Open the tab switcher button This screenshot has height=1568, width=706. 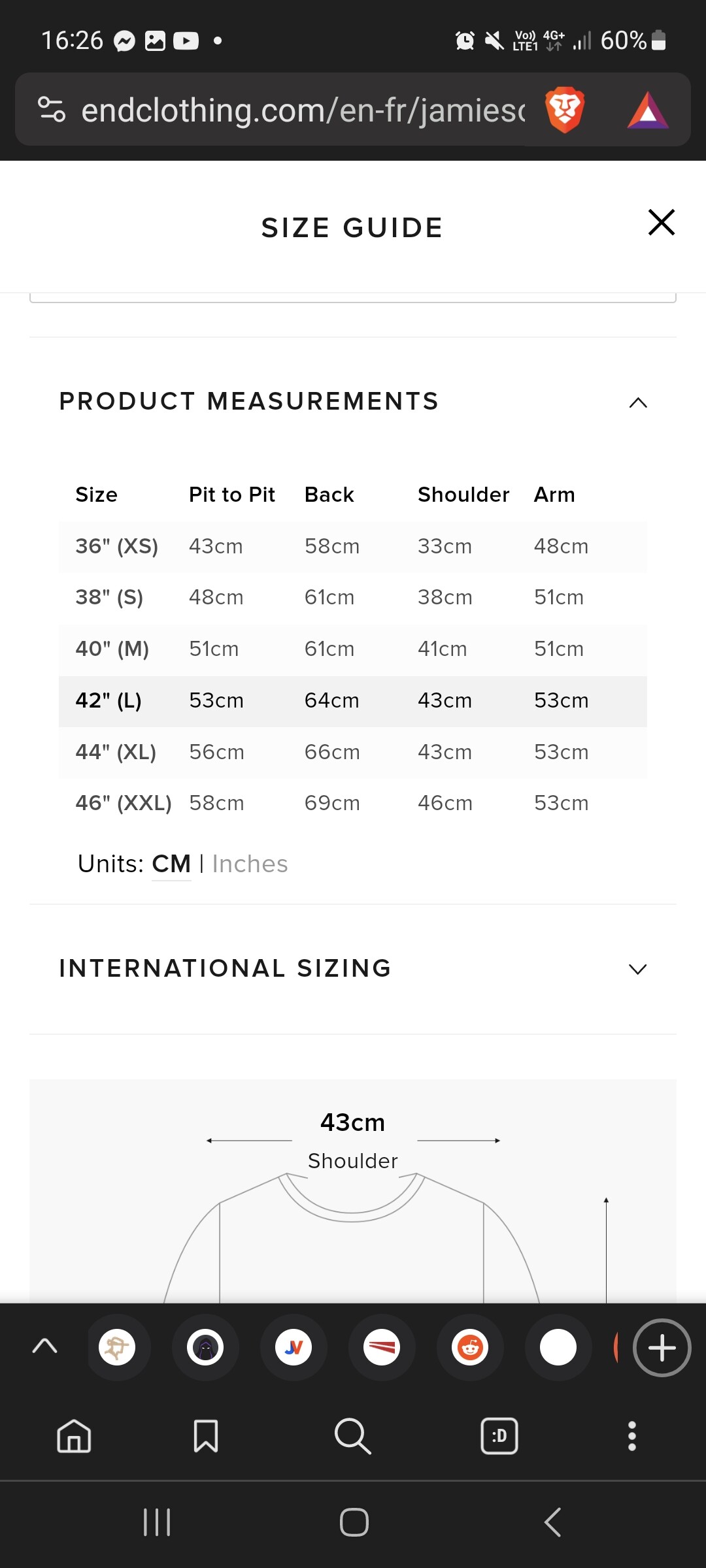(499, 1436)
